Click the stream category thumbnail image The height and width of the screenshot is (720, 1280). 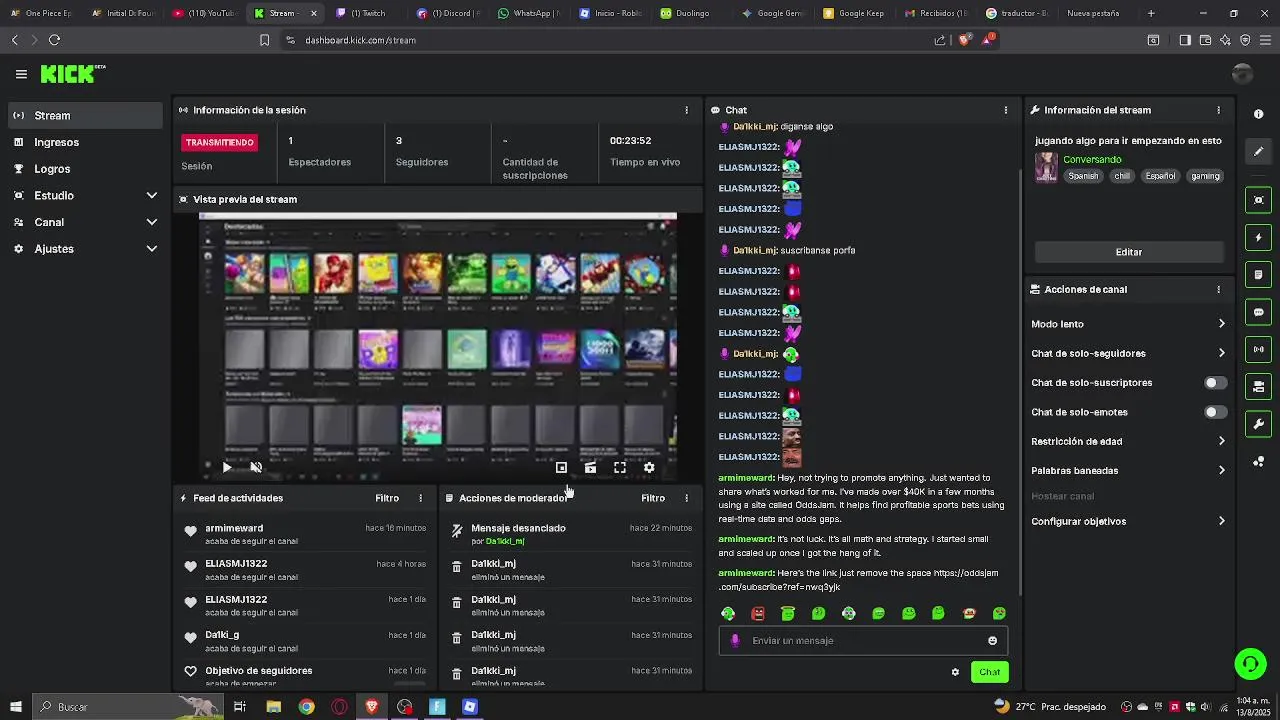pyautogui.click(x=1046, y=167)
